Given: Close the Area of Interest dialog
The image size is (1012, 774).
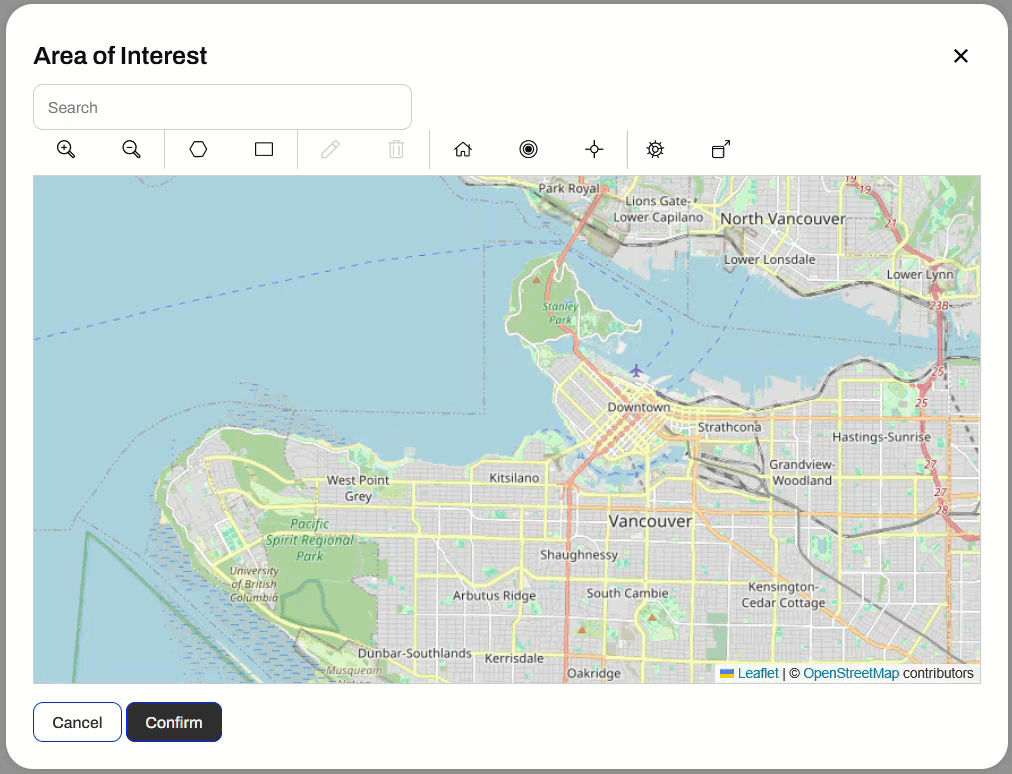Looking at the screenshot, I should tap(960, 56).
